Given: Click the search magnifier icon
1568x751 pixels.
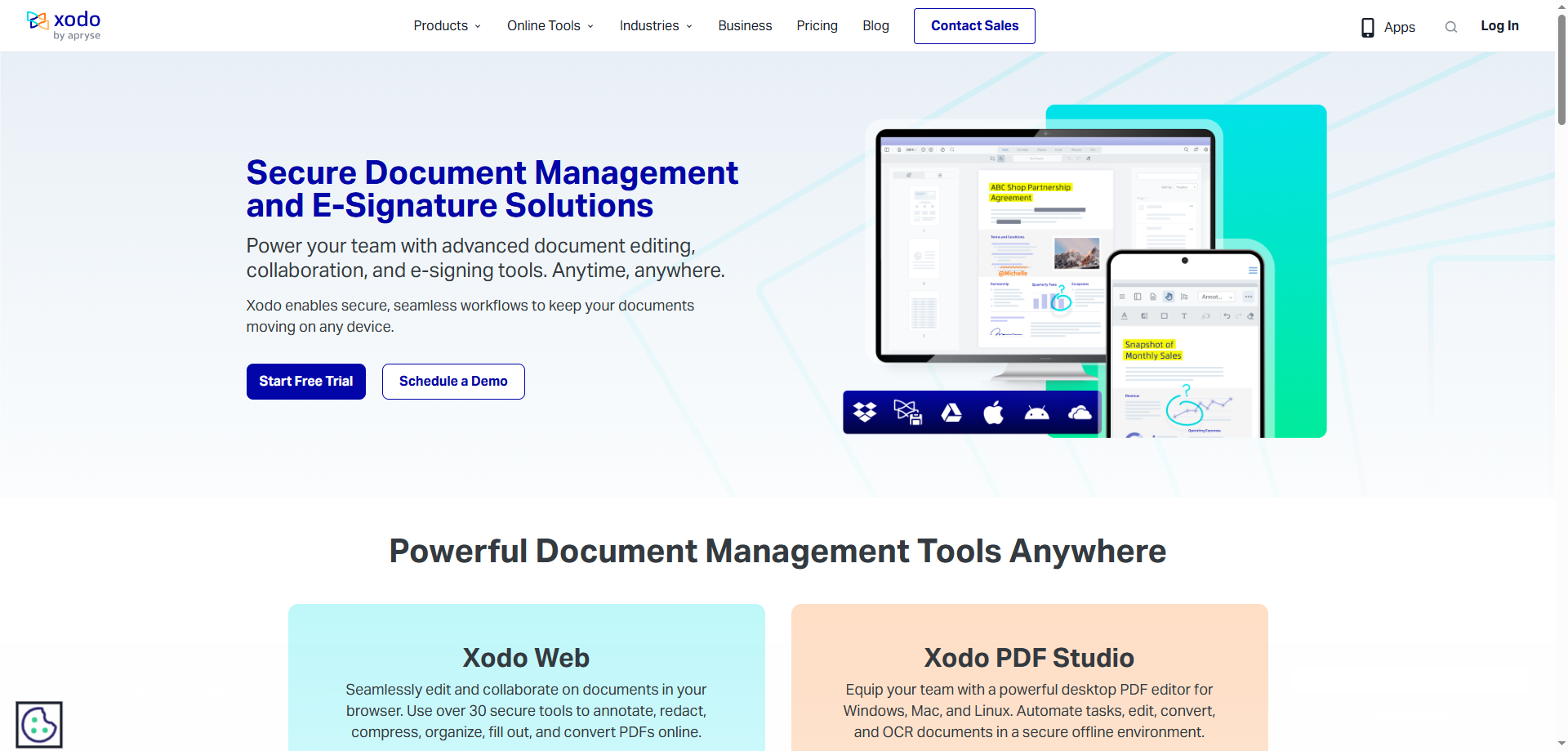Looking at the screenshot, I should tap(1450, 27).
